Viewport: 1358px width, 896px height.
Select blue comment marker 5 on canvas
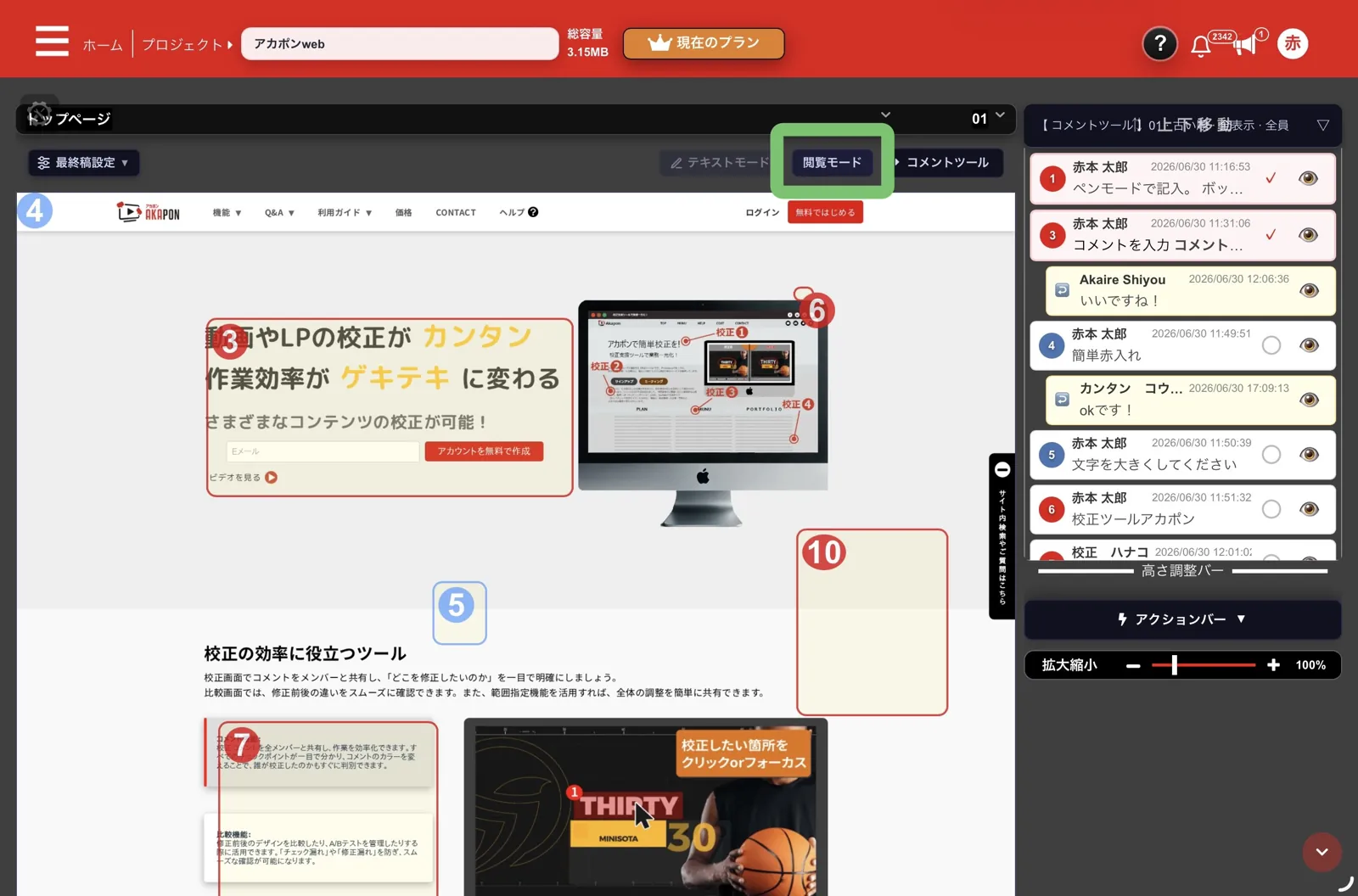pyautogui.click(x=457, y=605)
